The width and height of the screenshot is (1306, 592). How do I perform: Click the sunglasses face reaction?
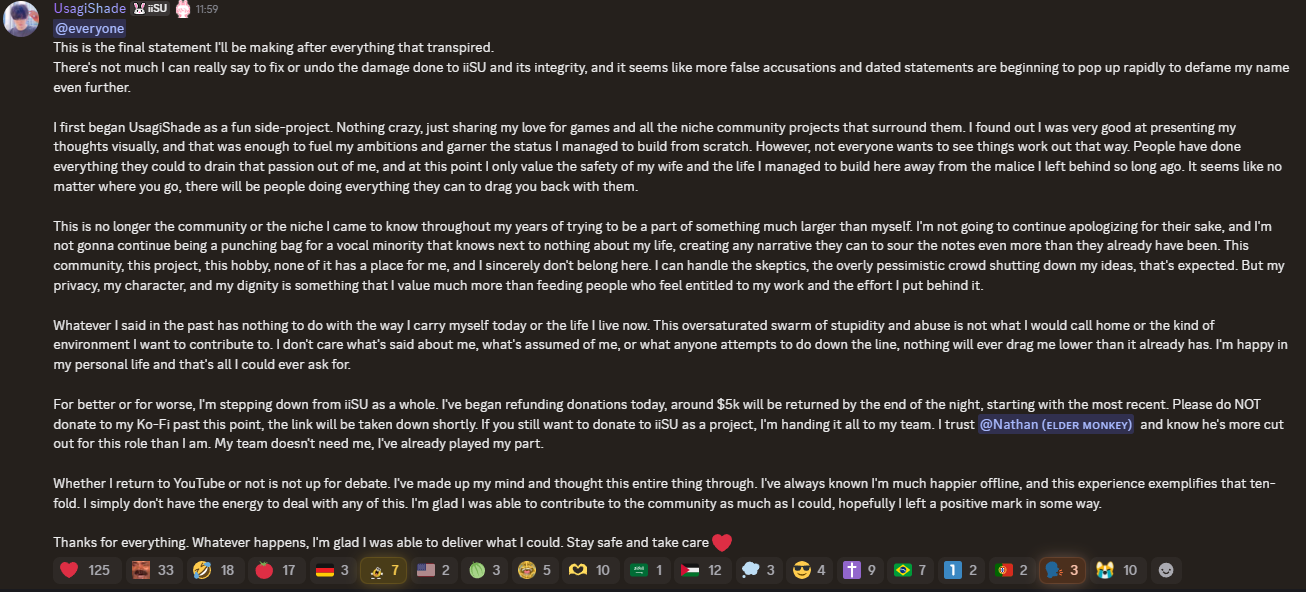[808, 571]
